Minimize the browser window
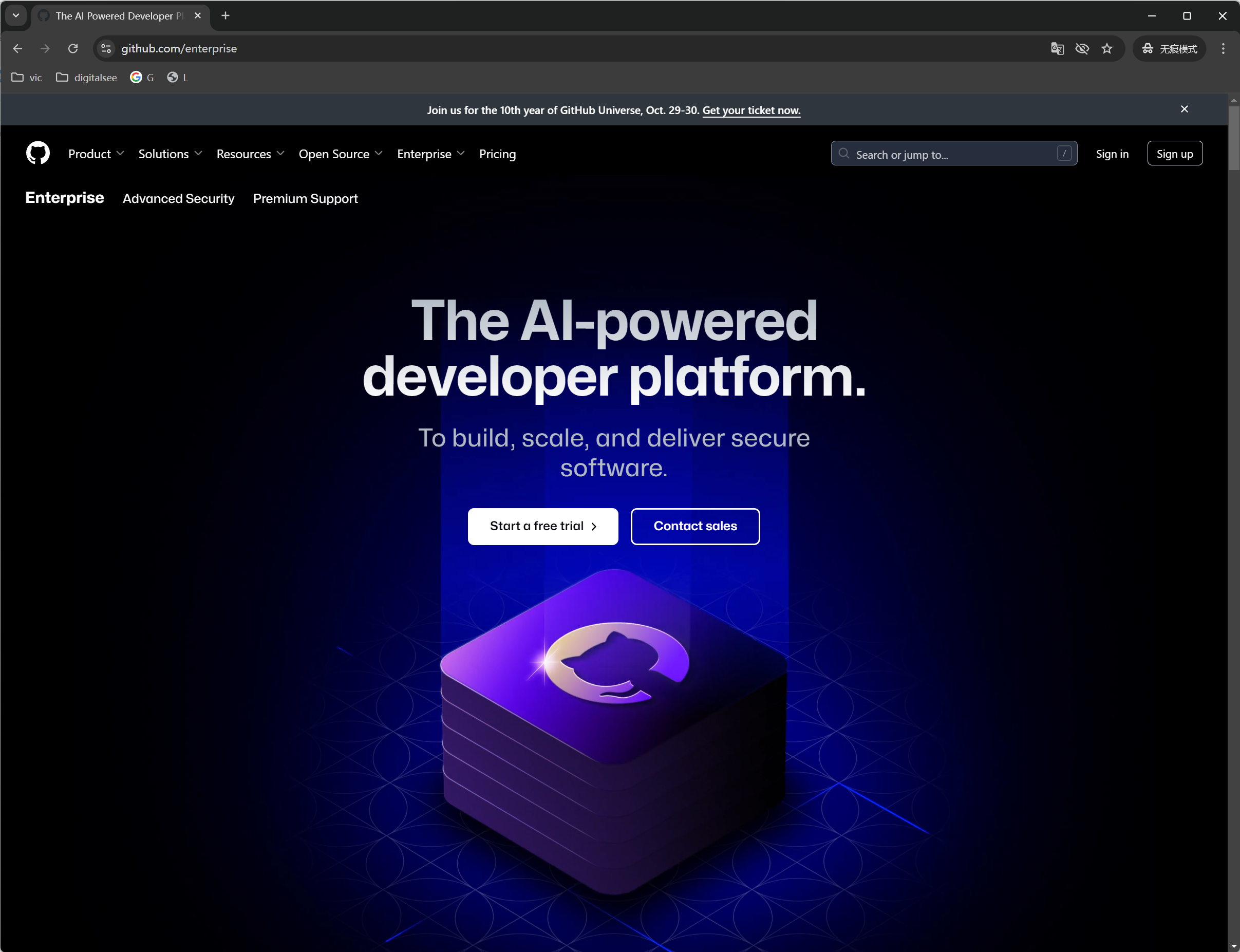Viewport: 1240px width, 952px height. [x=1152, y=16]
